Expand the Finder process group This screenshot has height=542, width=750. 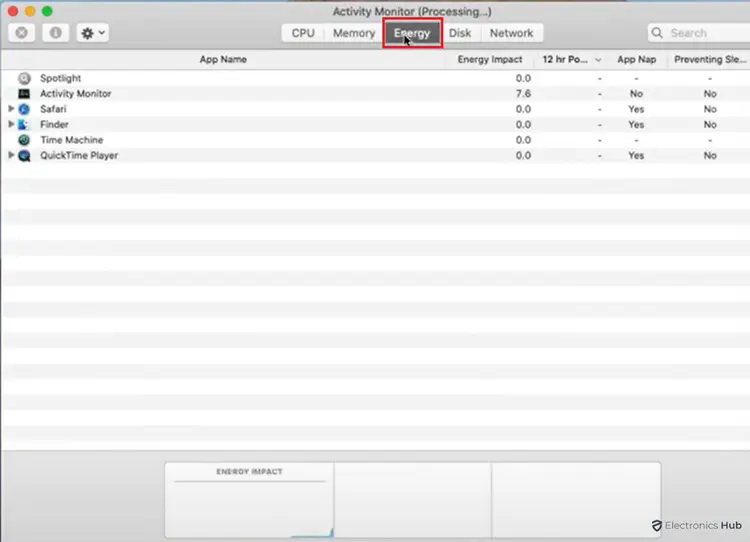tap(11, 124)
